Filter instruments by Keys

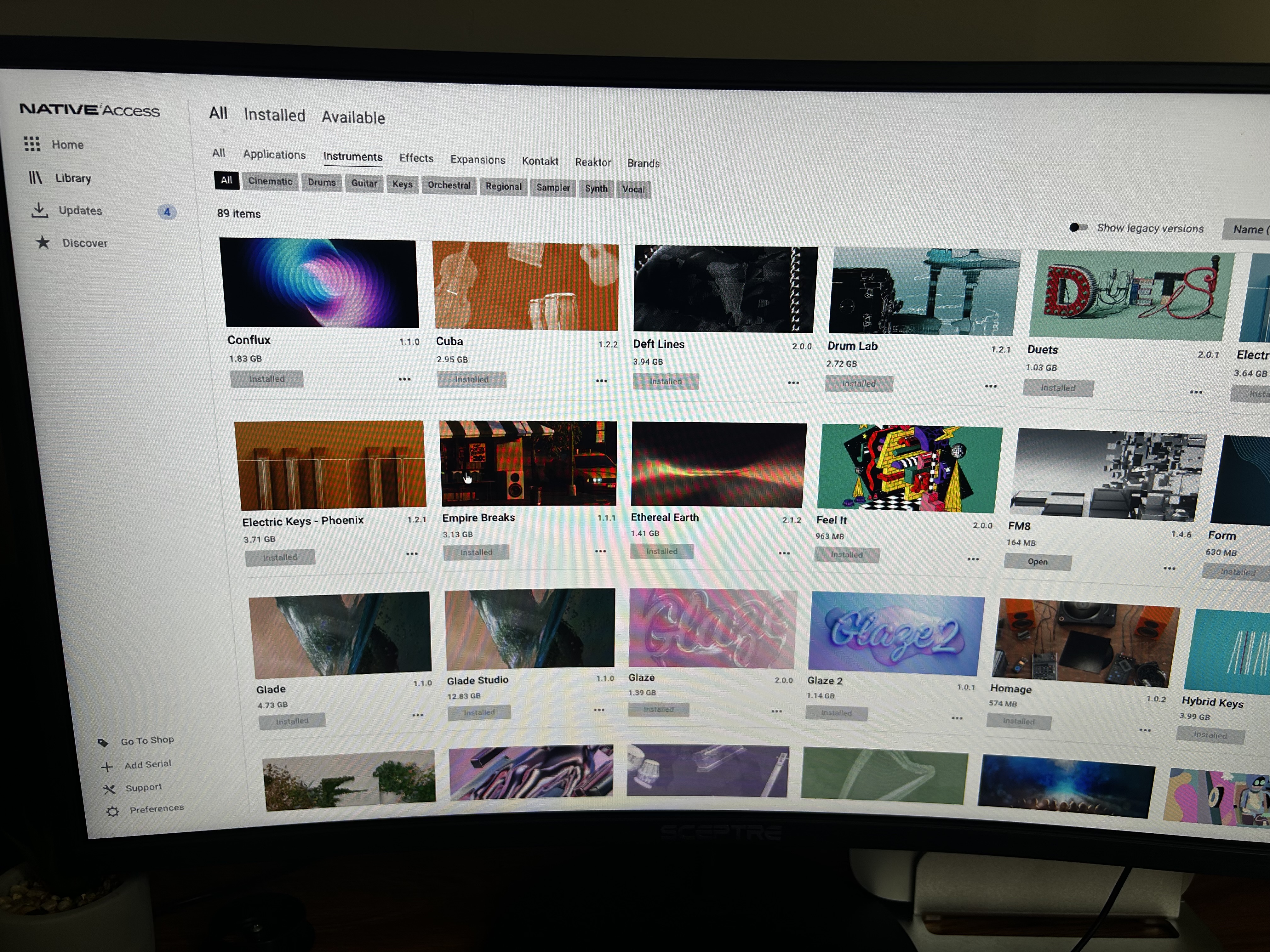pos(403,184)
